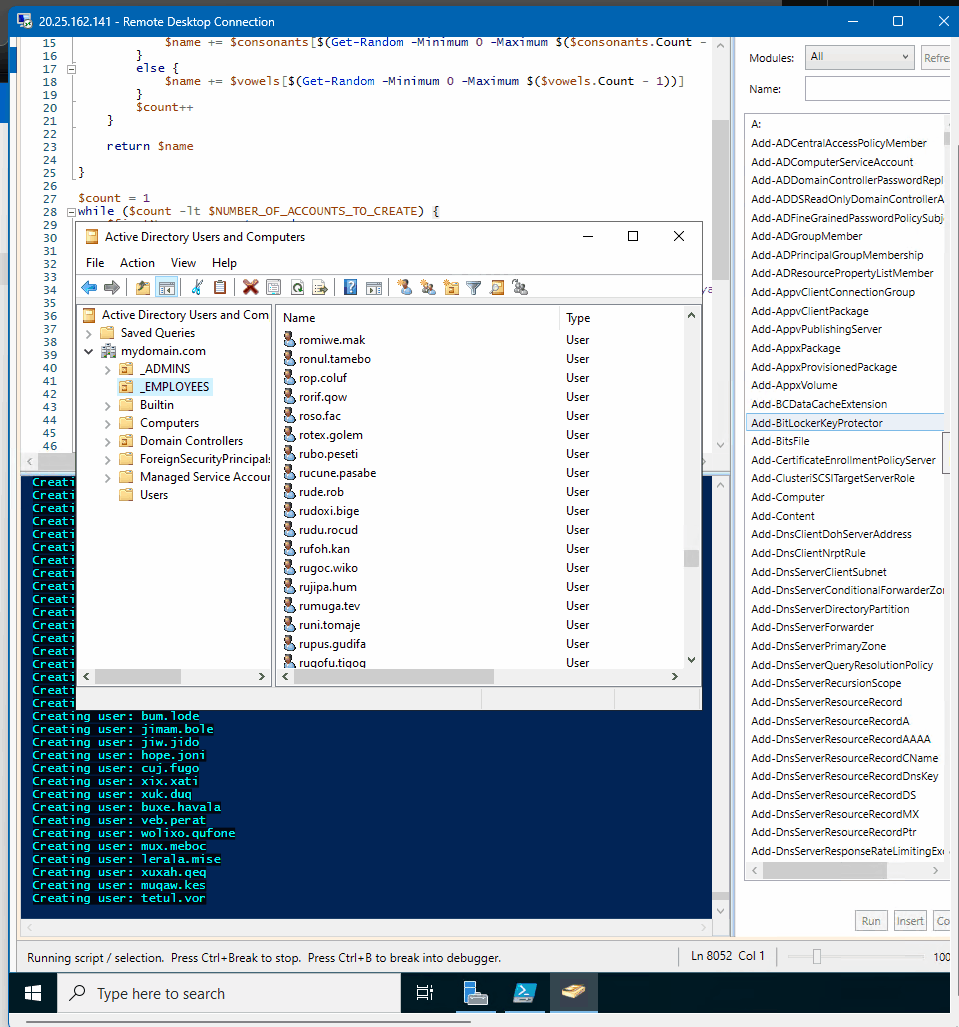The height and width of the screenshot is (1027, 959).
Task: Click the taskbar search box
Action: (229, 993)
